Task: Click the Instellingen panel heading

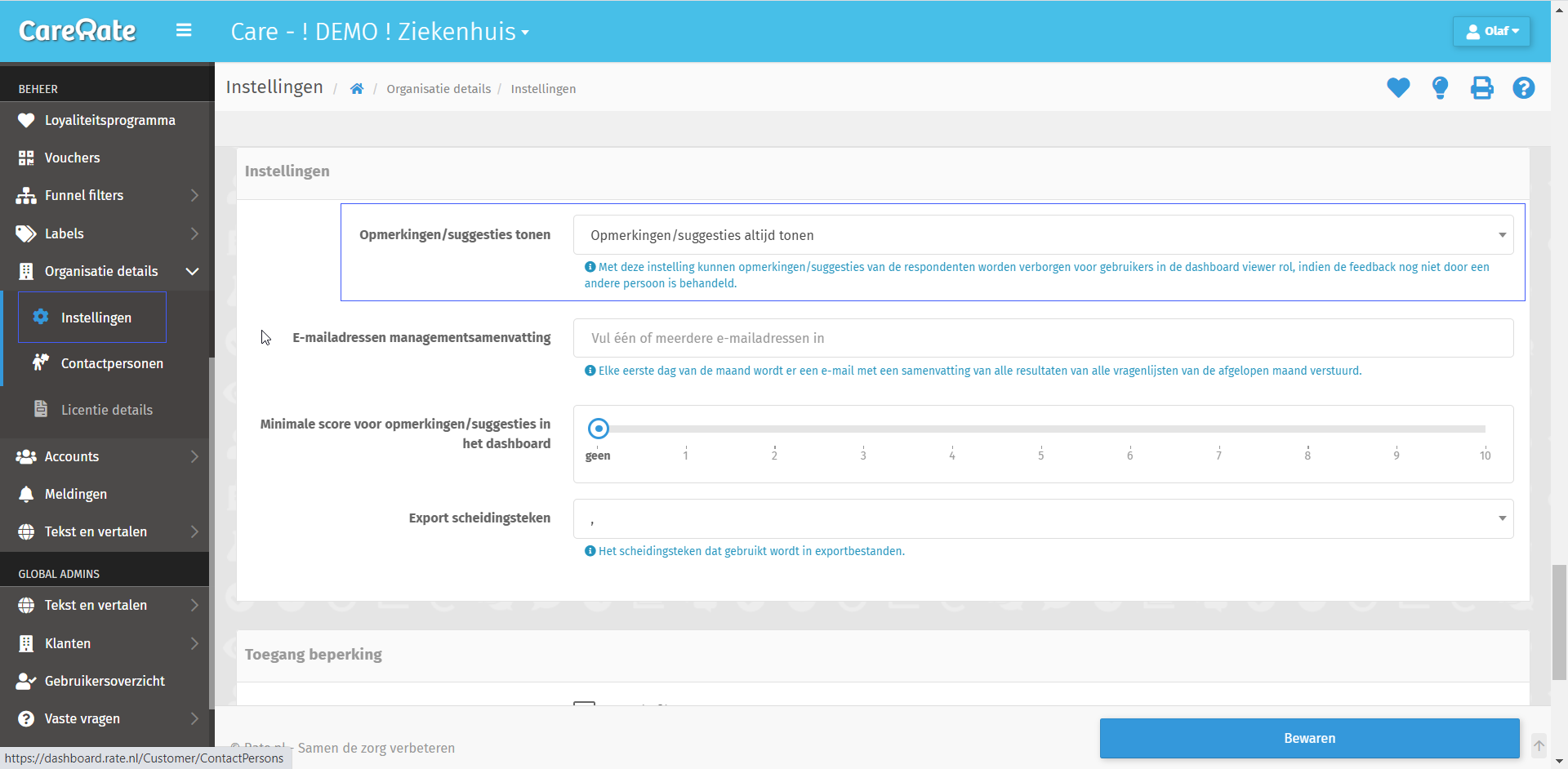Action: [287, 171]
